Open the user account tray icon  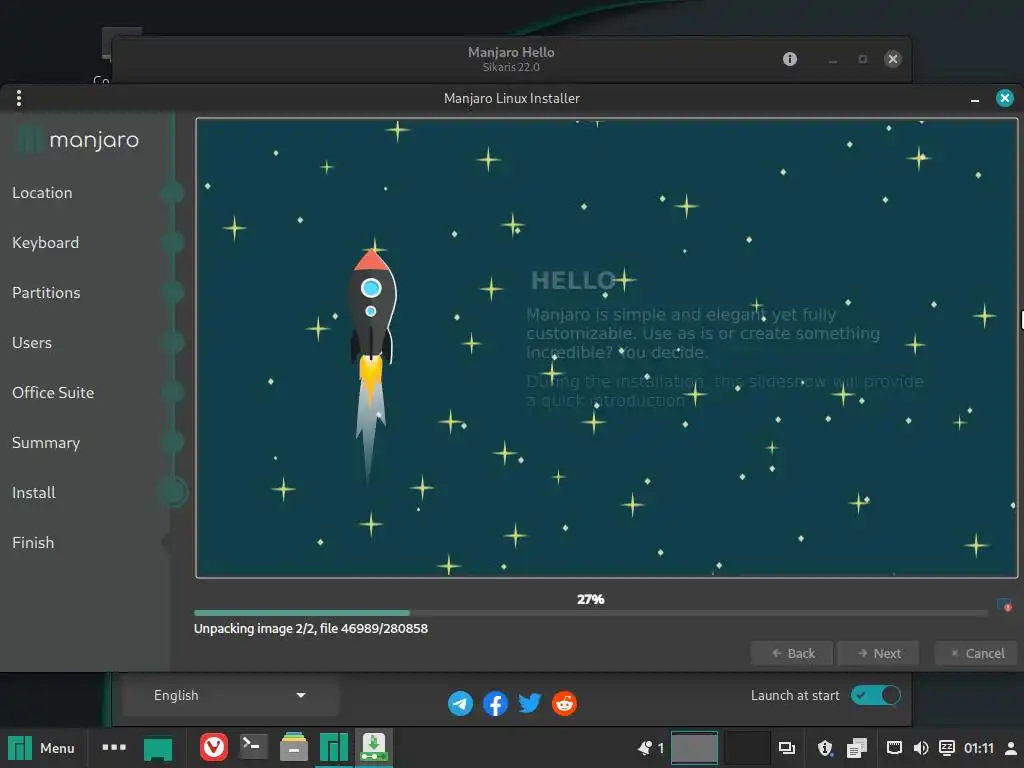pos(1011,748)
